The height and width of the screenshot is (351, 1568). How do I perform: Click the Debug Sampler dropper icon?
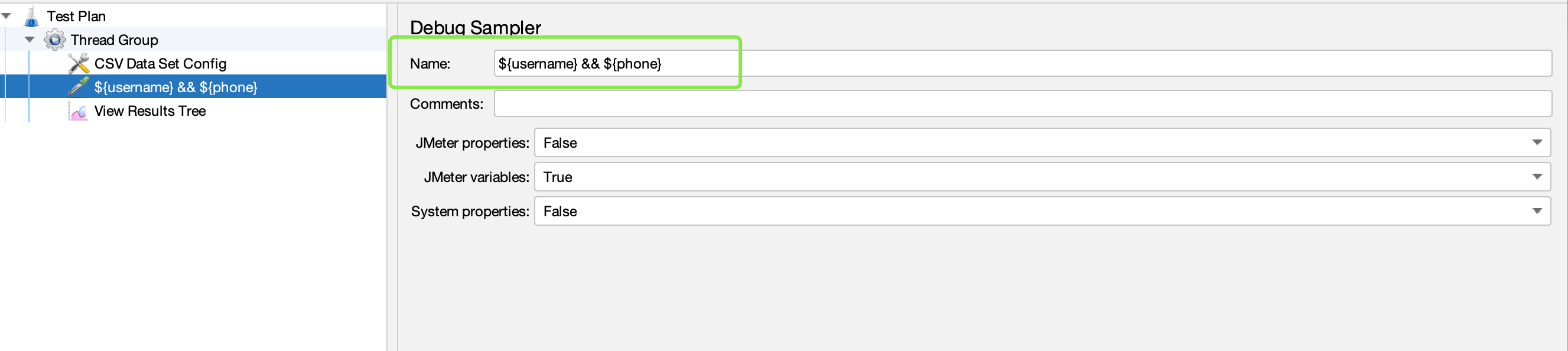point(79,87)
